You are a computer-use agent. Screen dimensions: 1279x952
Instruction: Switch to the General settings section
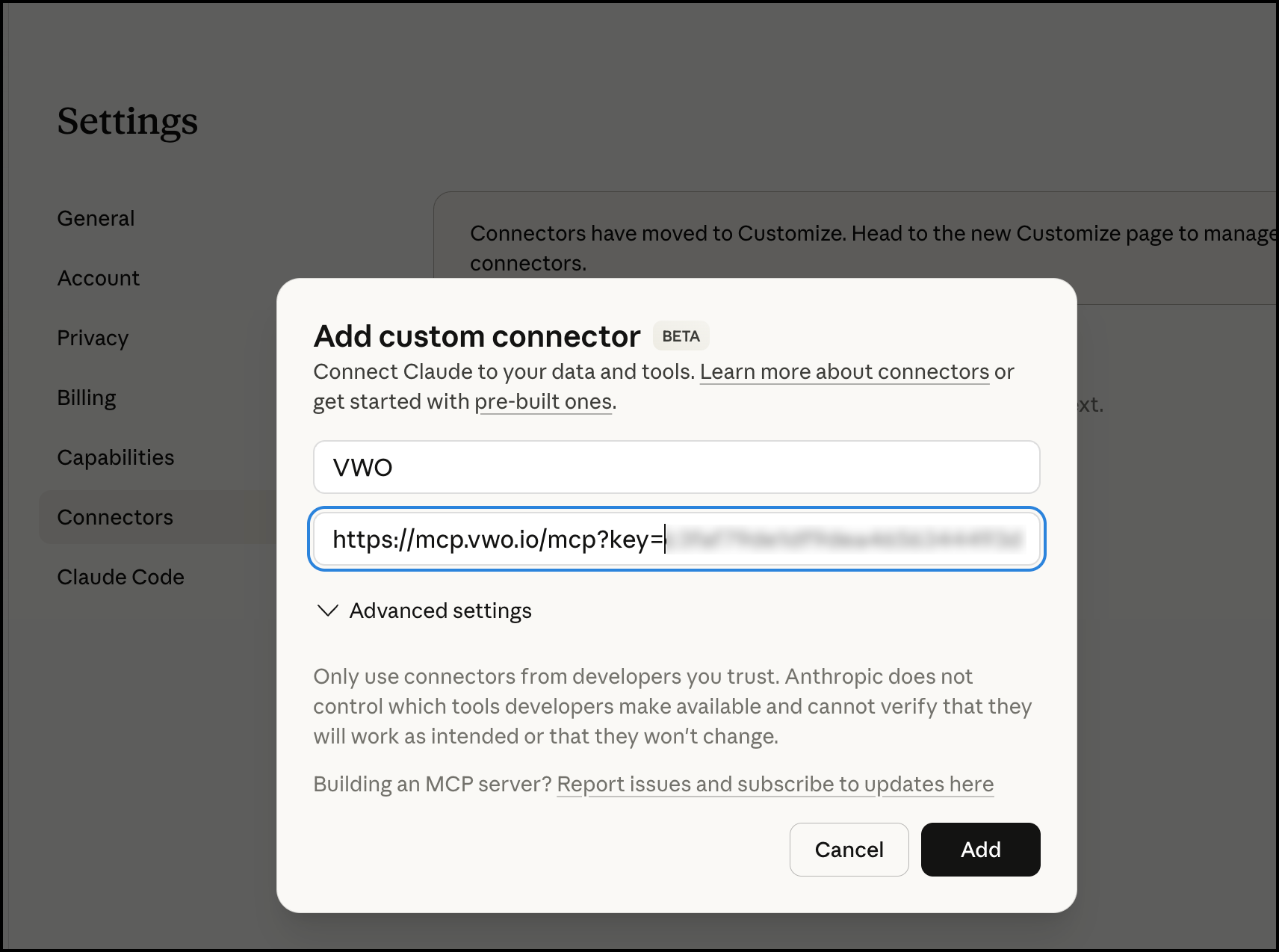(96, 217)
